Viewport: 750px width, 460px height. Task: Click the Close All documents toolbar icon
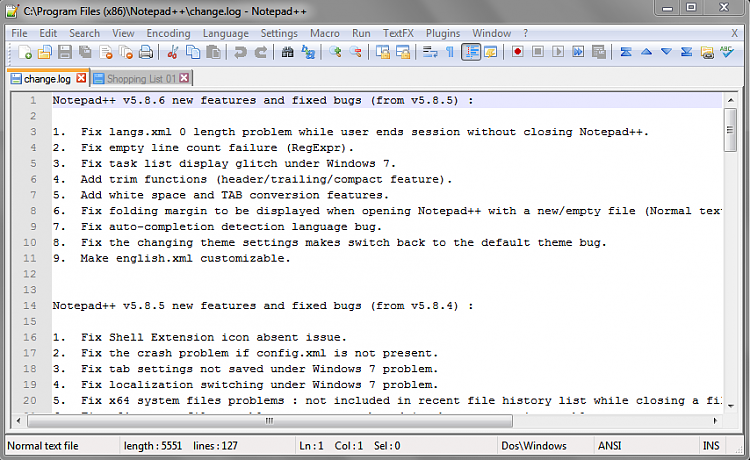tap(125, 52)
